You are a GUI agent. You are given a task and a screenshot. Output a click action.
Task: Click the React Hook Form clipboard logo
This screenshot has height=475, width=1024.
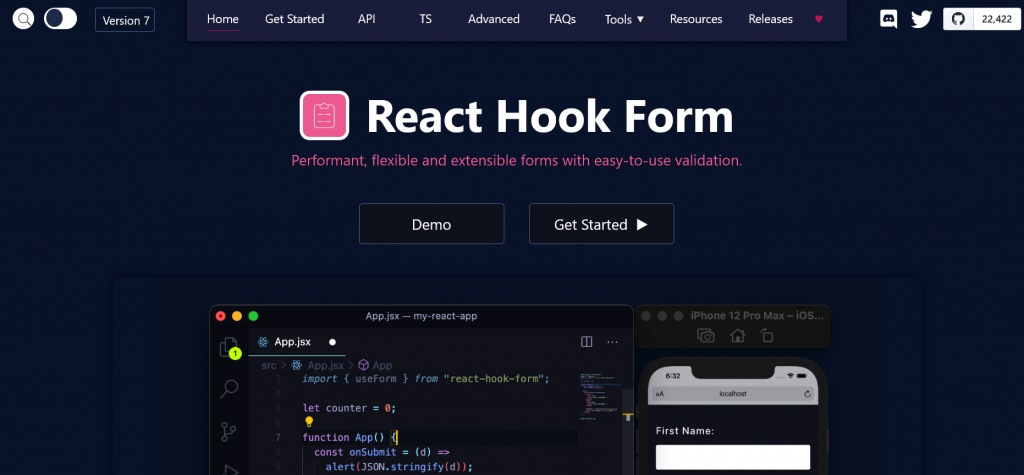click(325, 115)
